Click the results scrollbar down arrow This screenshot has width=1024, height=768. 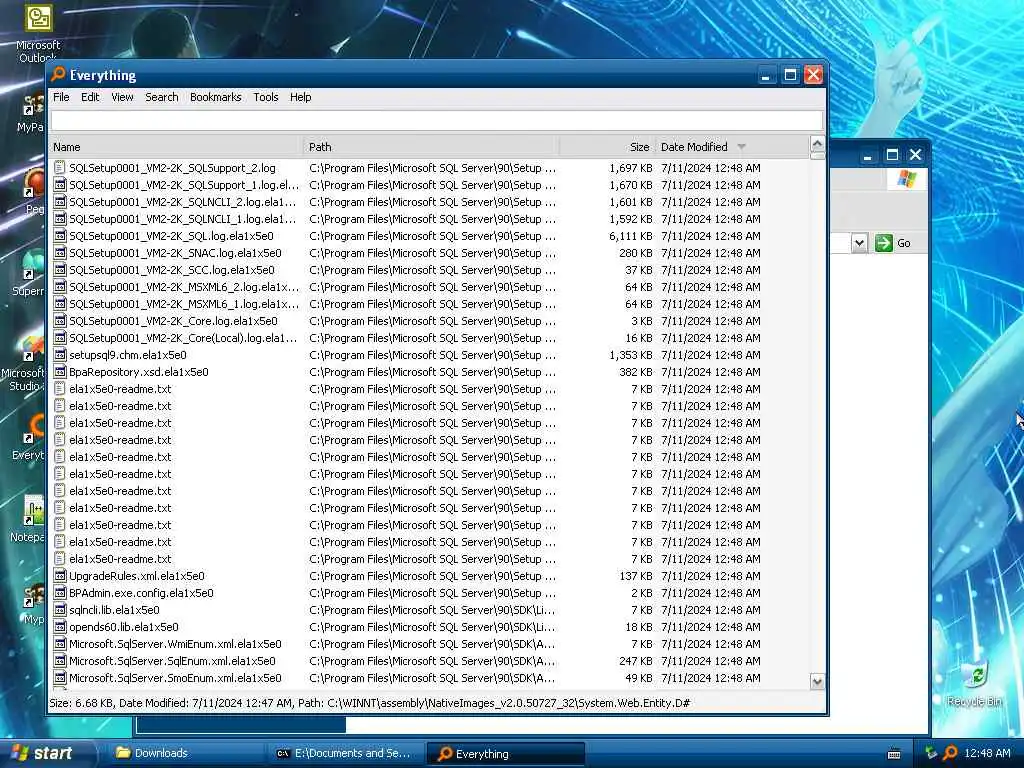point(817,682)
